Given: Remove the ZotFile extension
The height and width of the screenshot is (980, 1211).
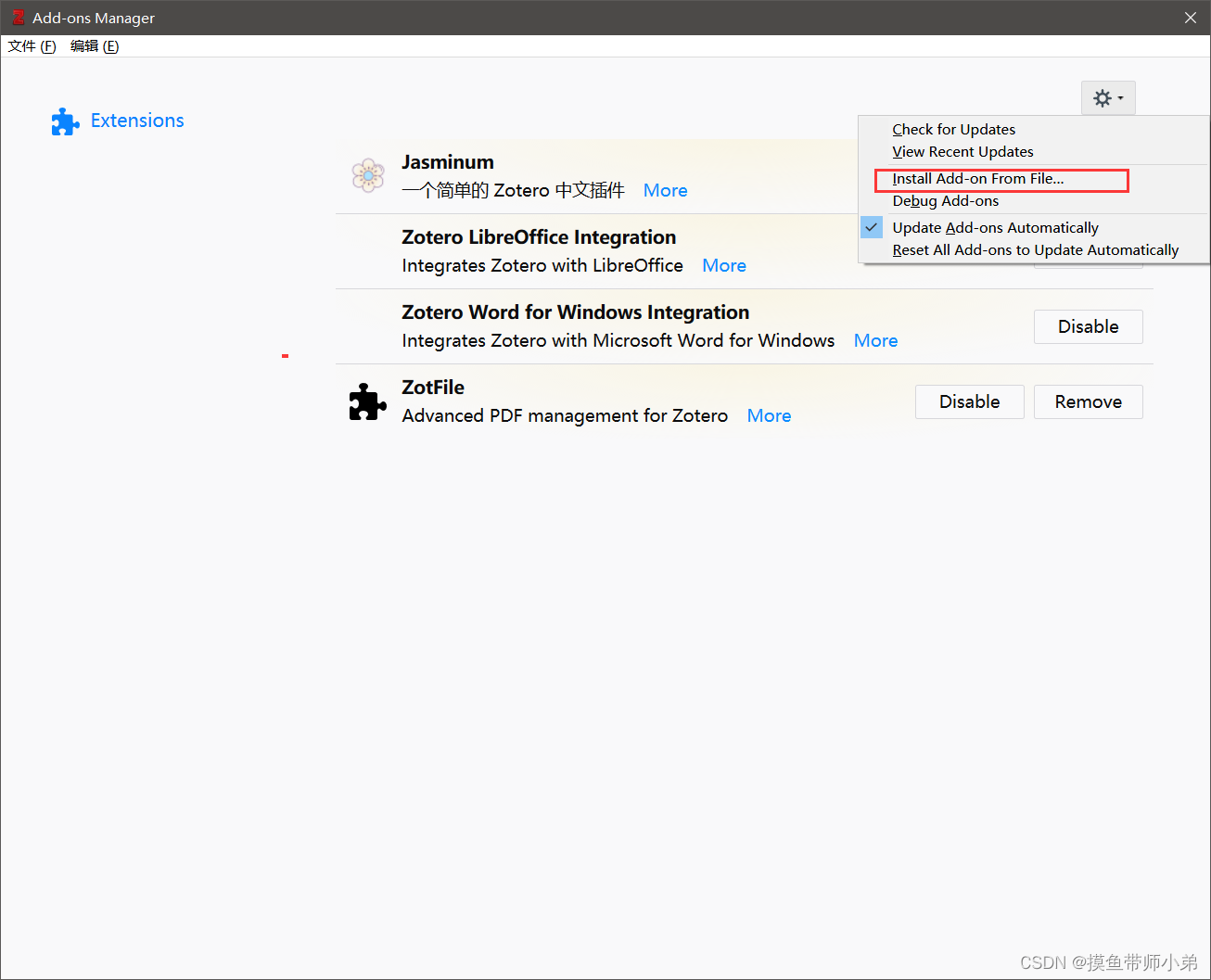Looking at the screenshot, I should pyautogui.click(x=1089, y=401).
